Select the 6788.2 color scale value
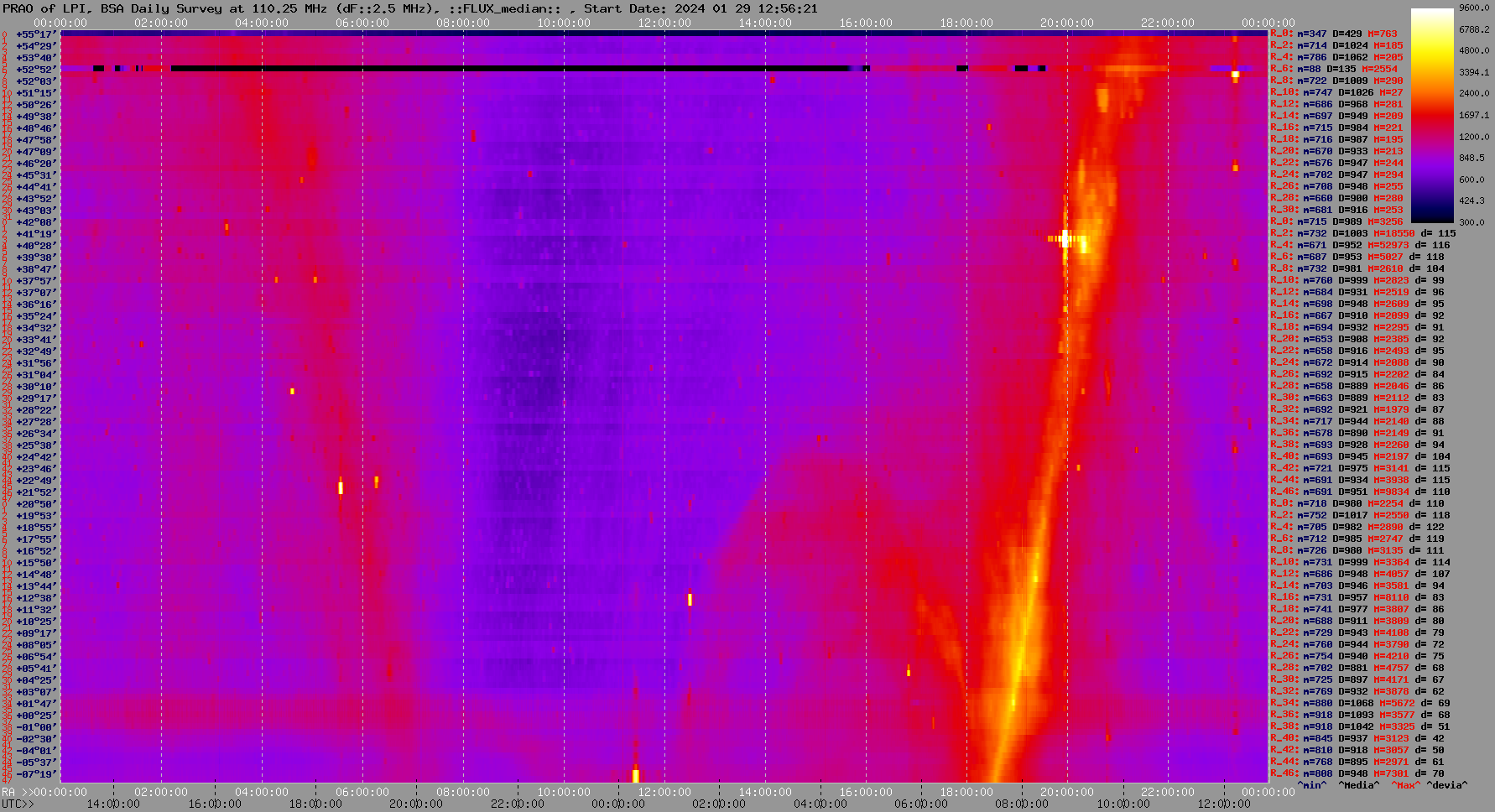The width and height of the screenshot is (1495, 812). pos(1474,29)
